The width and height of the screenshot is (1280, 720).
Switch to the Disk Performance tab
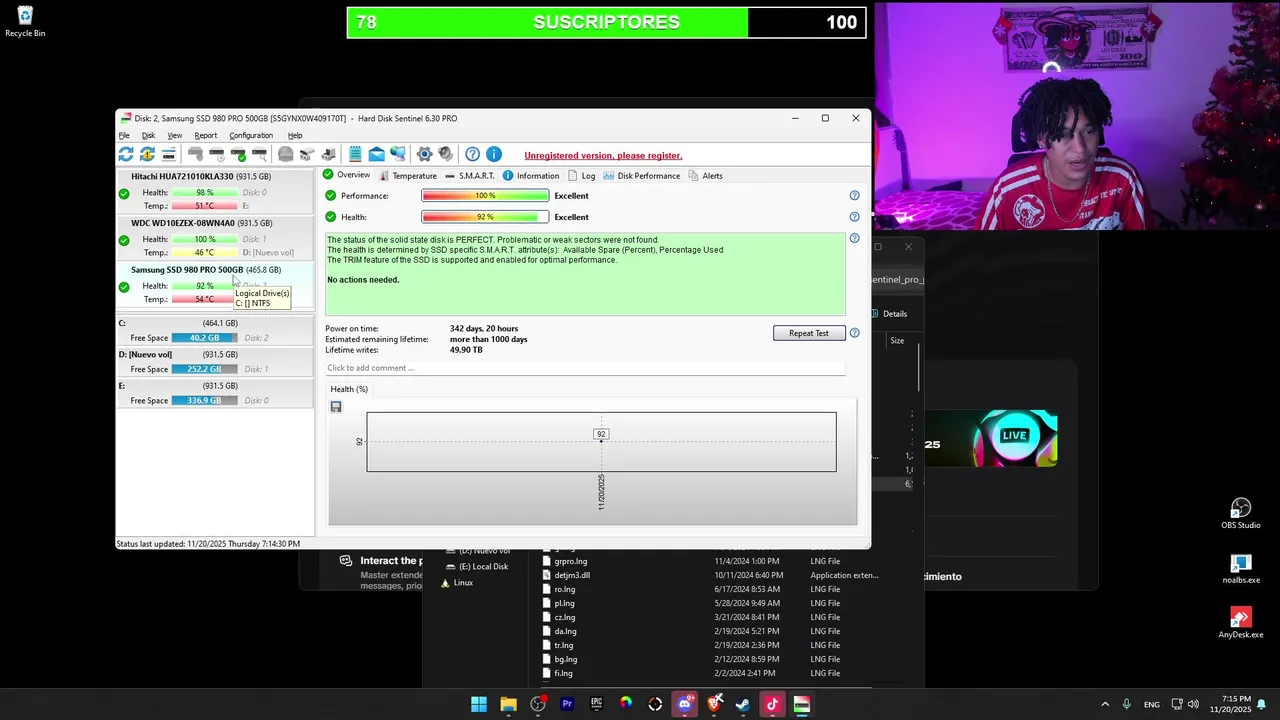click(x=641, y=176)
